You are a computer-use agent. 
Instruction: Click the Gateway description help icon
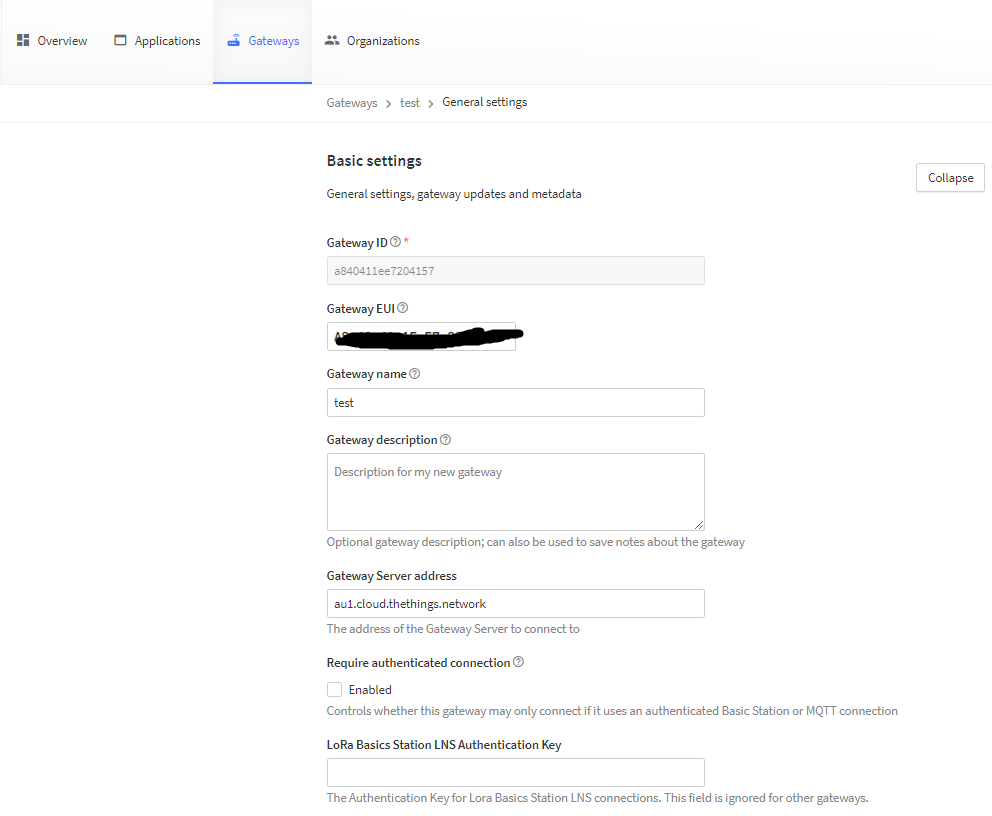click(445, 439)
